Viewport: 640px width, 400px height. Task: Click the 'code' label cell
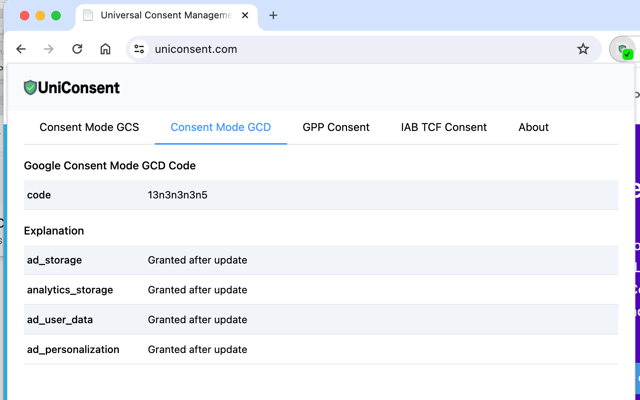pyautogui.click(x=39, y=195)
